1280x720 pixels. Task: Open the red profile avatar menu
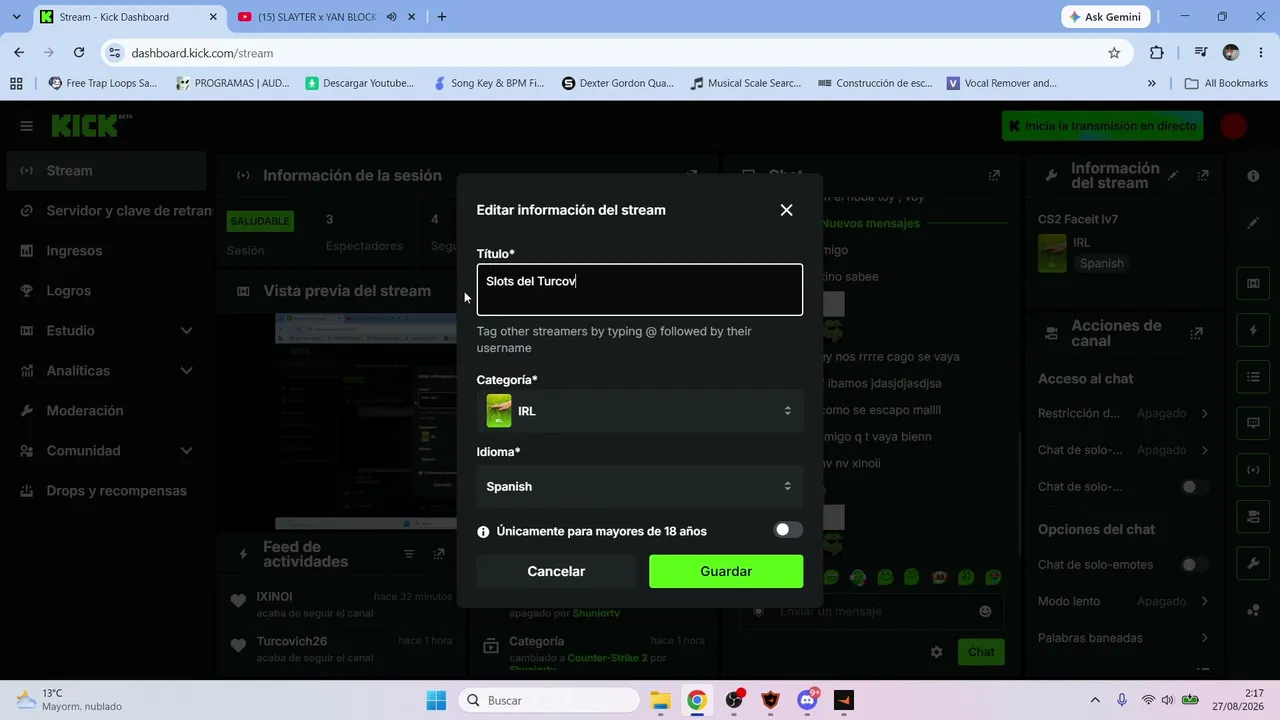(1234, 126)
